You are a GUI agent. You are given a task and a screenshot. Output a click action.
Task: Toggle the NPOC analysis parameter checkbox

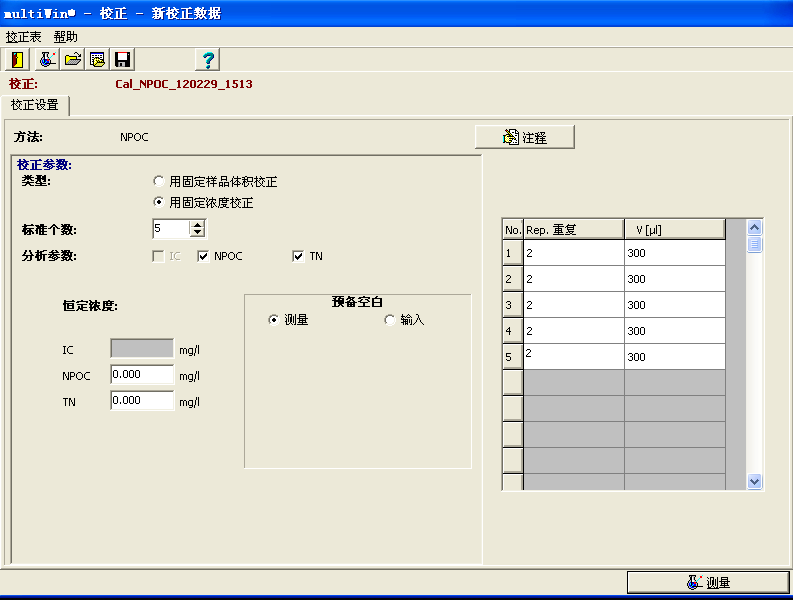(204, 256)
